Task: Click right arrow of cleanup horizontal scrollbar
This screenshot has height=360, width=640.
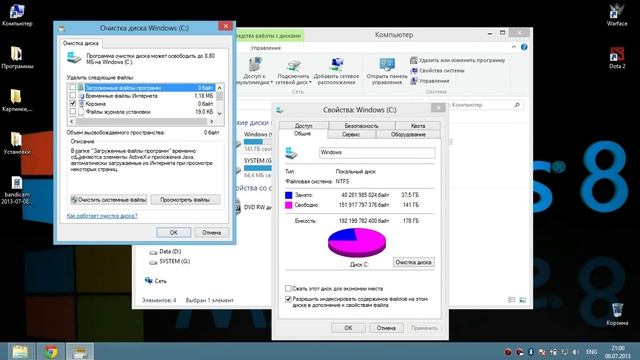Action: point(211,121)
